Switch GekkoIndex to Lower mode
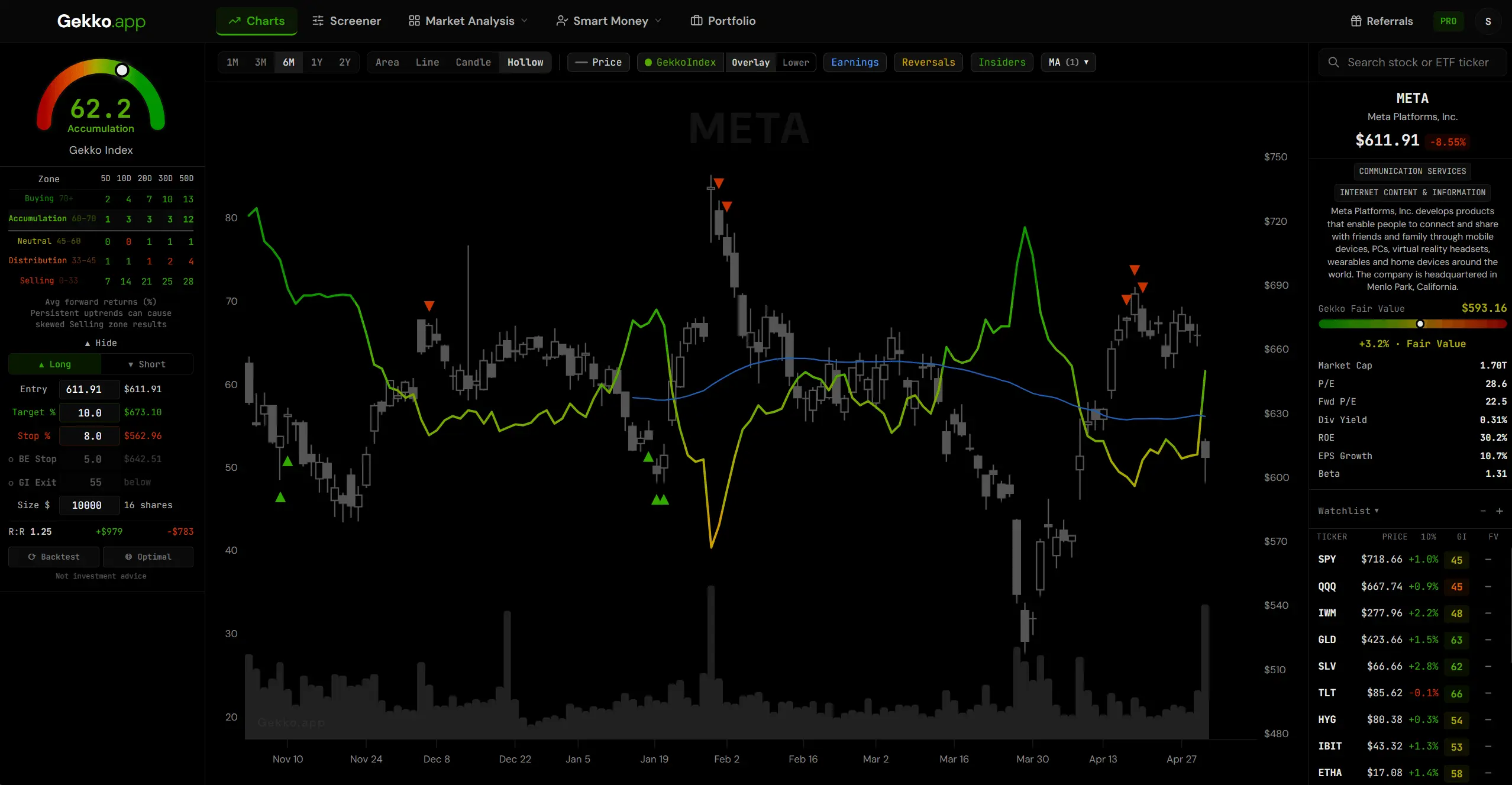Viewport: 1512px width, 785px height. click(x=796, y=62)
